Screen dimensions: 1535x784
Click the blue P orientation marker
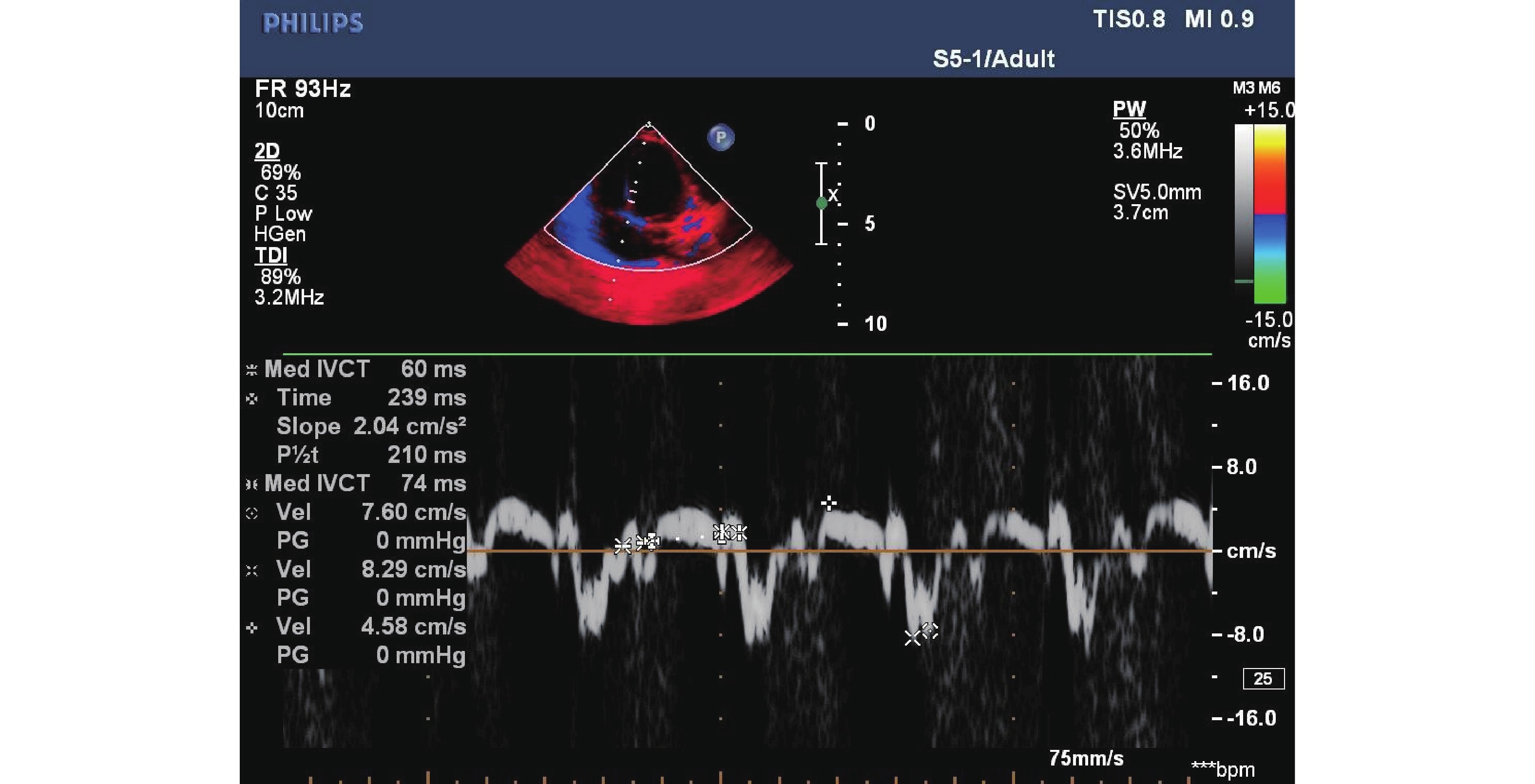[x=720, y=137]
